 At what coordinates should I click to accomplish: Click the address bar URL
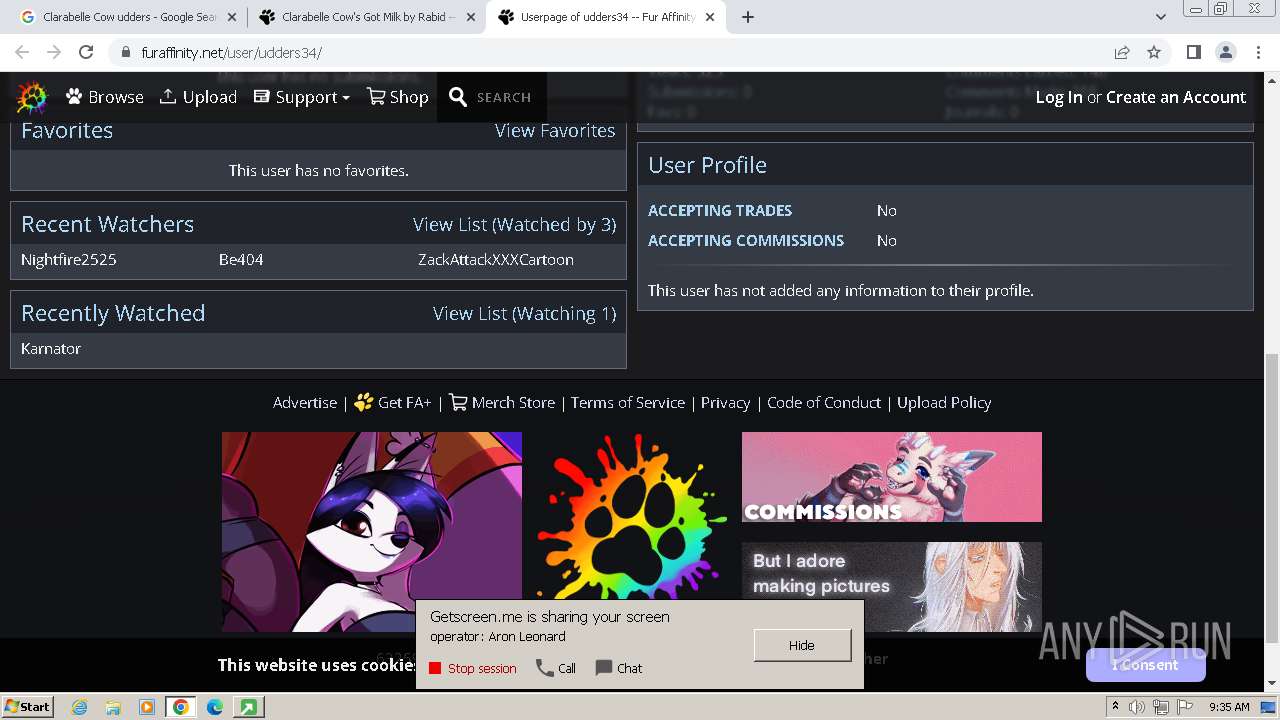[x=231, y=53]
